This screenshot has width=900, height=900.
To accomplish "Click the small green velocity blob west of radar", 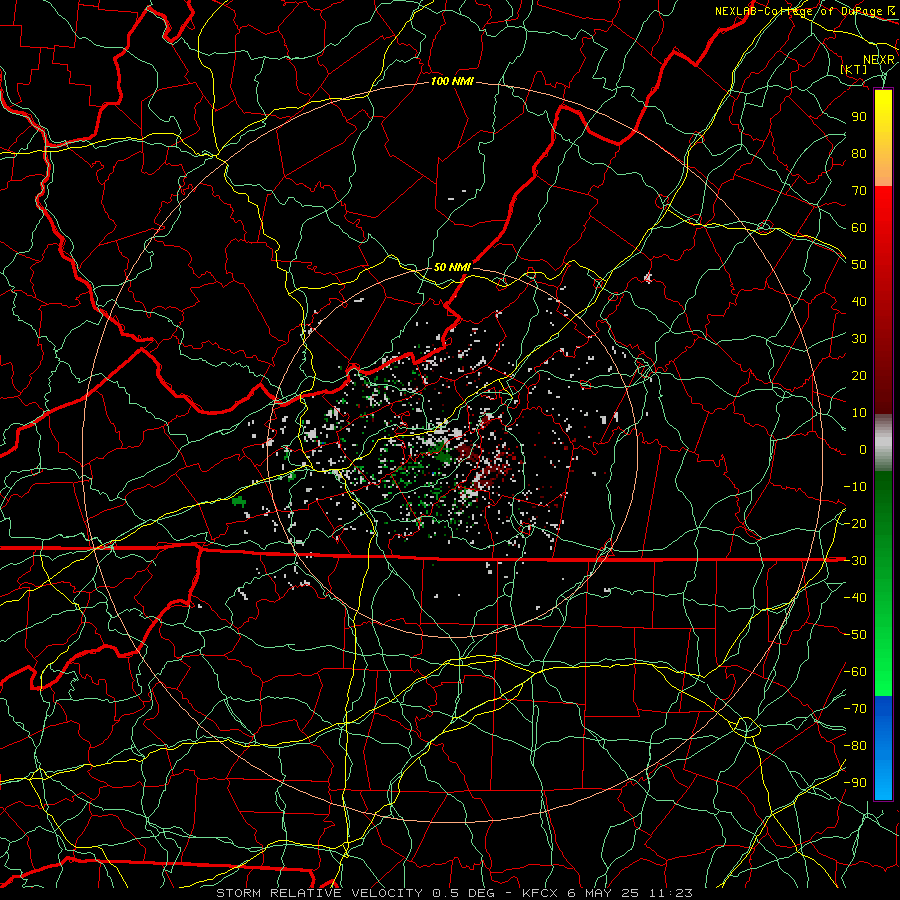I will click(x=239, y=502).
